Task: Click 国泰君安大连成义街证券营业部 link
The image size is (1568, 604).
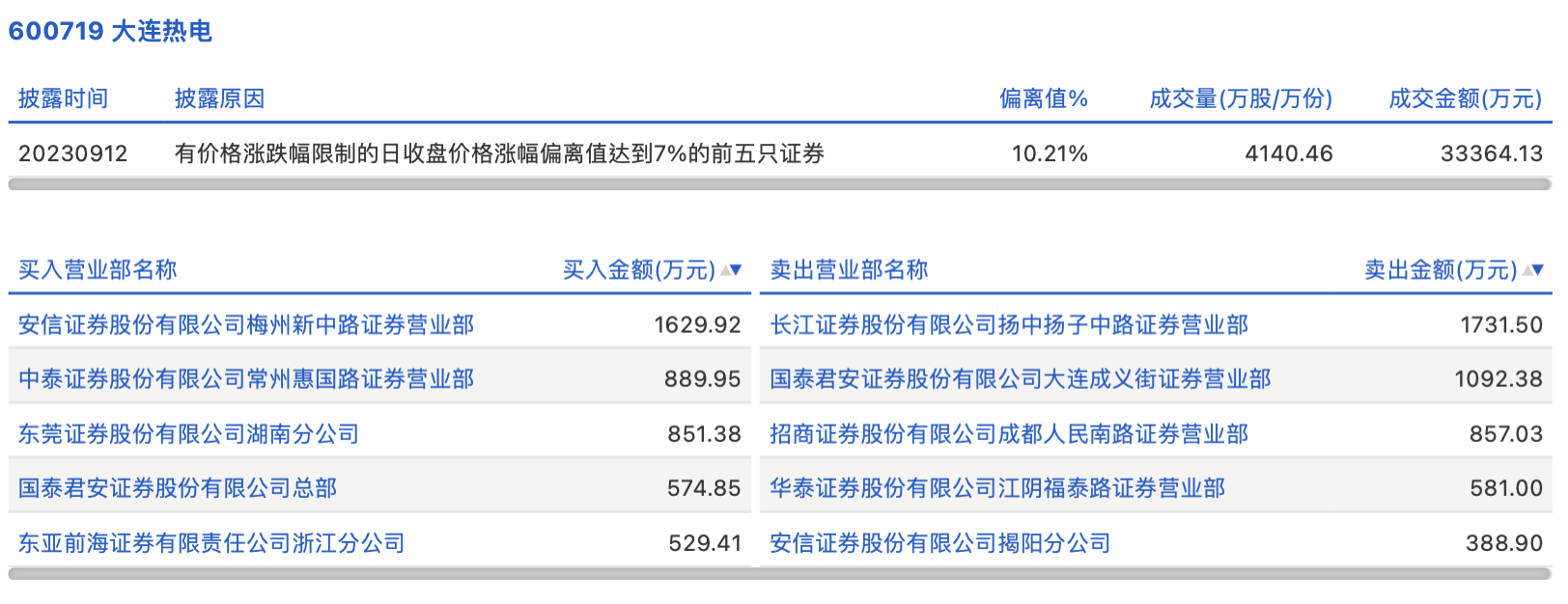Action: (x=1021, y=379)
